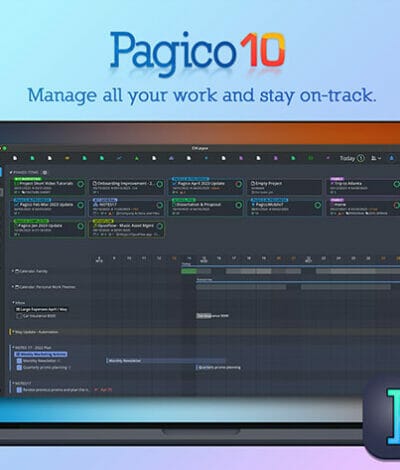The image size is (400, 470).
Task: Click the progress ring on Project Short Video Tutorials
Action: [x=80, y=184]
